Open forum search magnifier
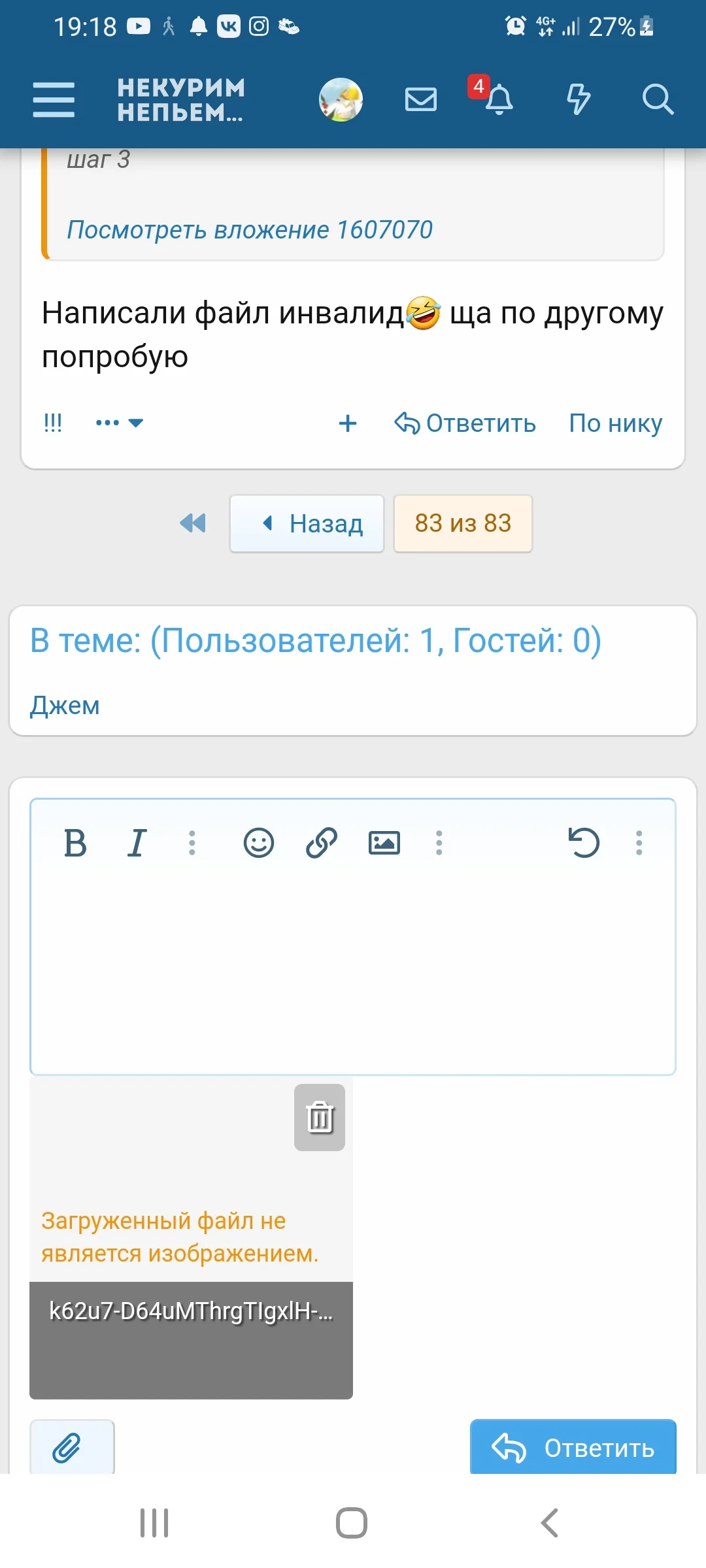 point(657,99)
